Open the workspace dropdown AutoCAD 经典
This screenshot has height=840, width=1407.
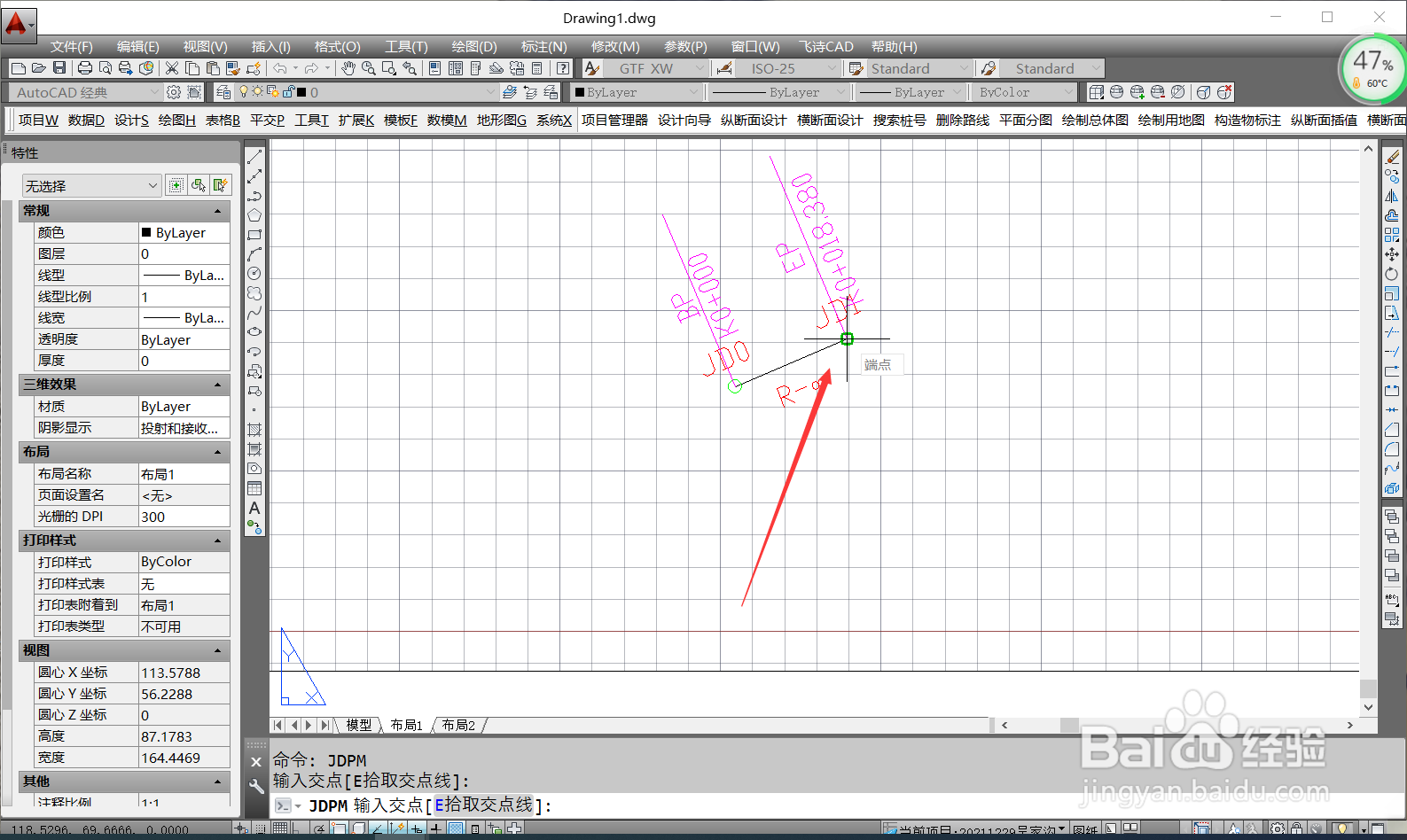pyautogui.click(x=85, y=92)
